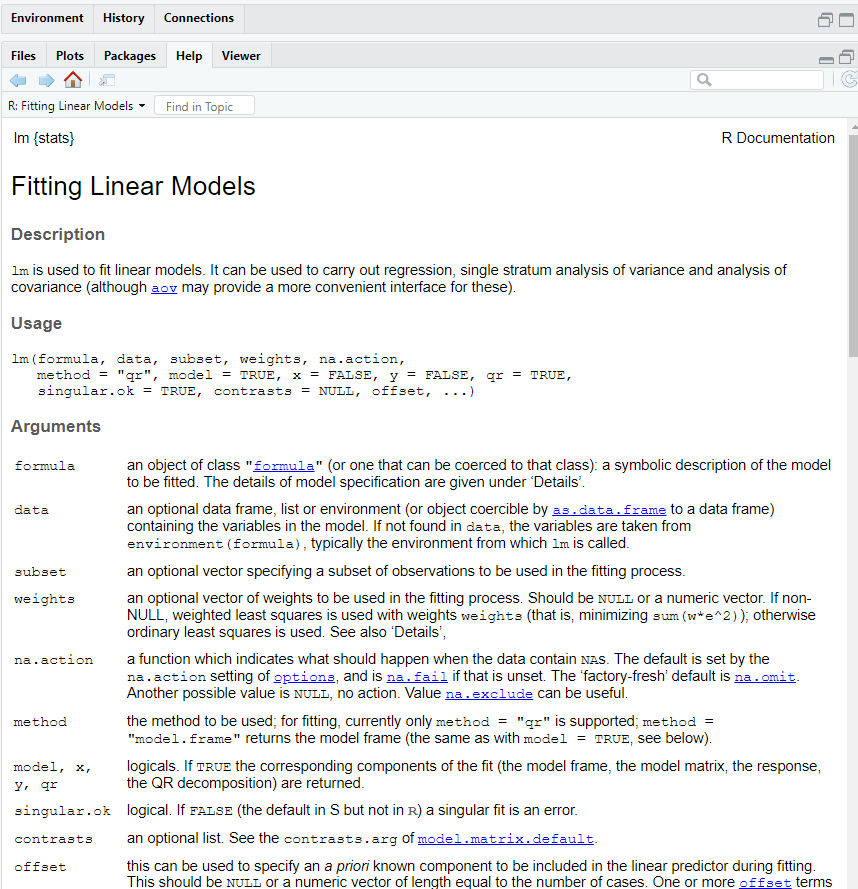Open the model.matrix.default link
The width and height of the screenshot is (858, 889).
[505, 838]
